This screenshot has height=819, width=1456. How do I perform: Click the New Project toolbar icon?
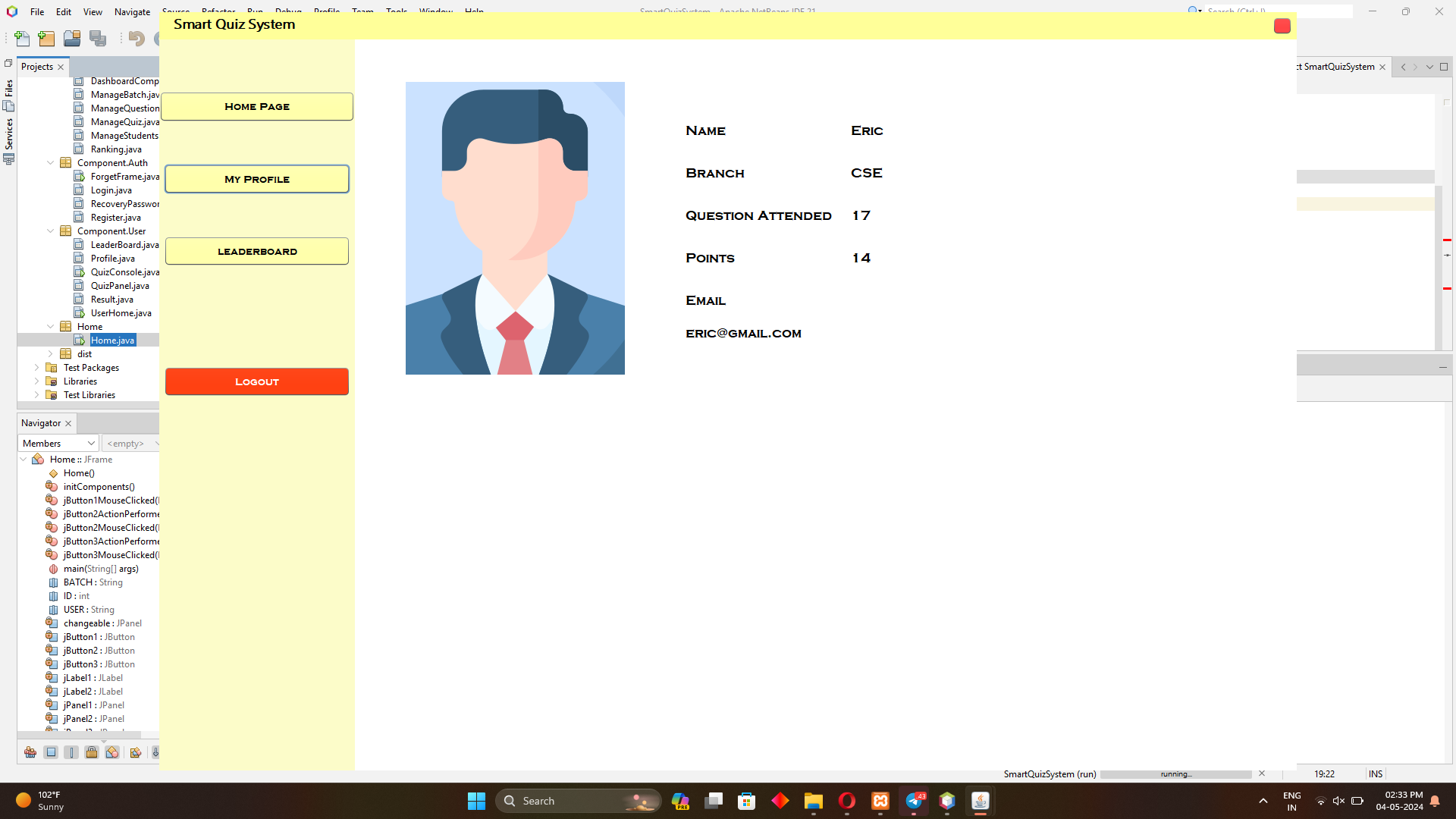pyautogui.click(x=47, y=39)
